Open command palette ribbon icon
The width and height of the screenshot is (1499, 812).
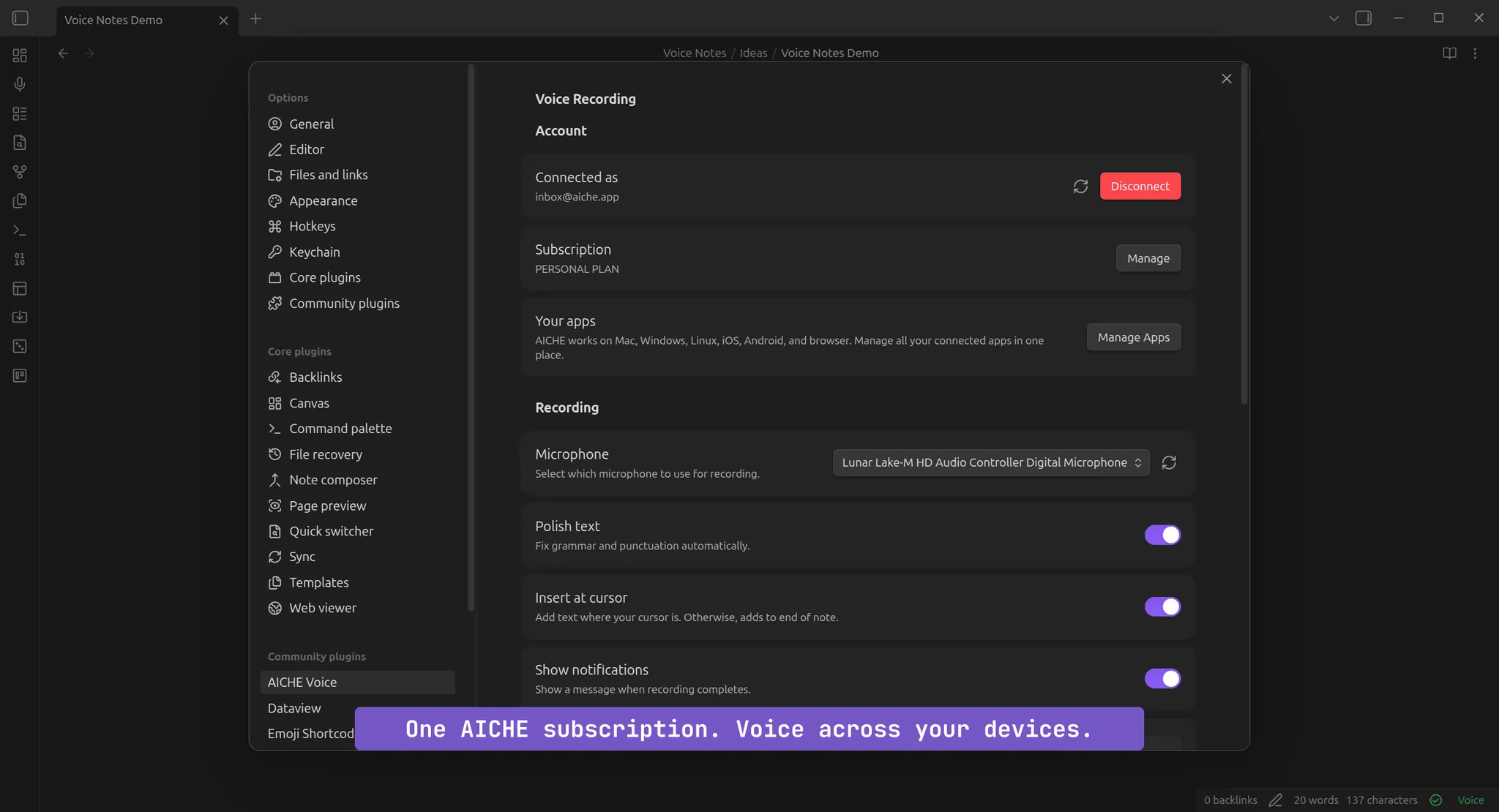[x=20, y=230]
